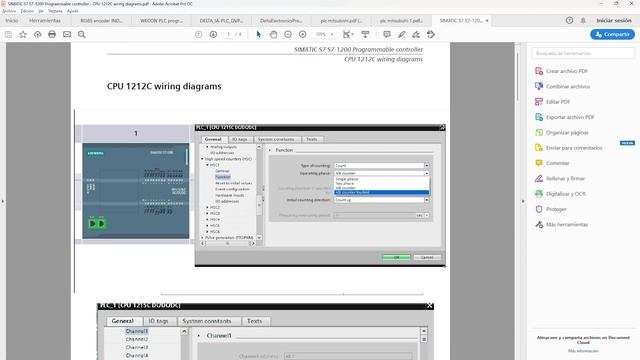Open Enviar para comentarios tool
The height and width of the screenshot is (360, 640).
tap(569, 148)
